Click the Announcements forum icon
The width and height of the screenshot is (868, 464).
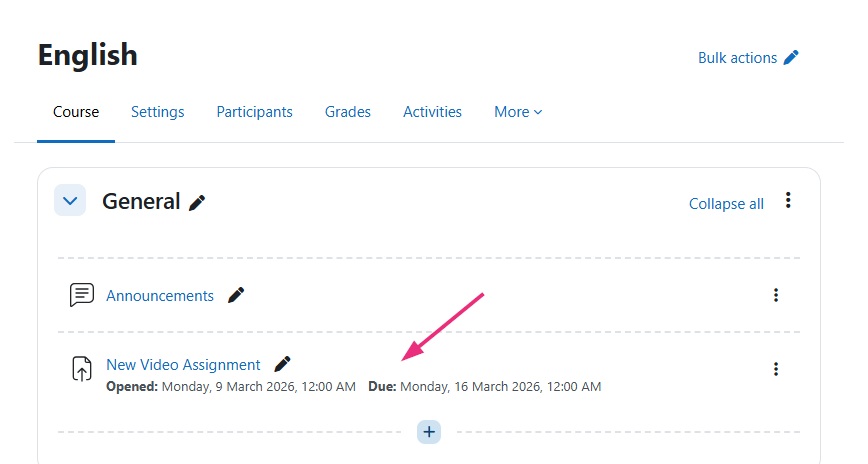[x=82, y=295]
